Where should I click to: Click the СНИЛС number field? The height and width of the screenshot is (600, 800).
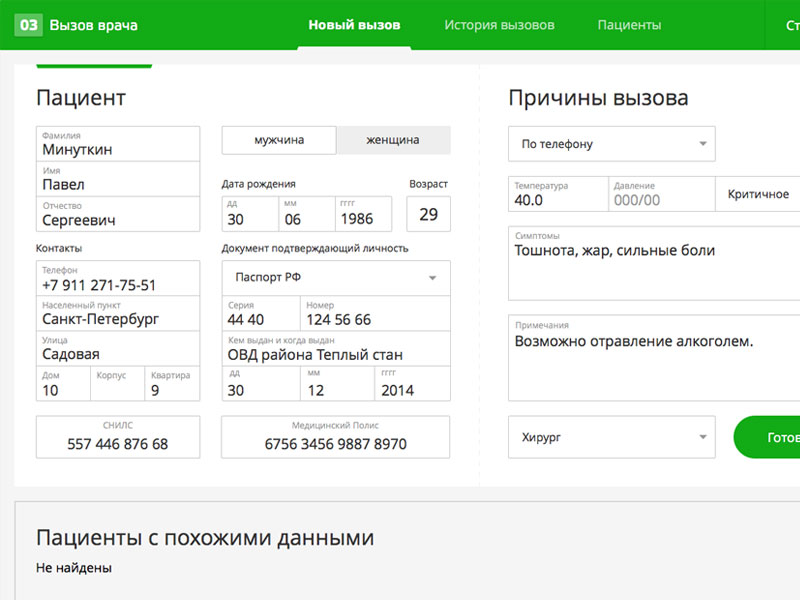[x=118, y=436]
